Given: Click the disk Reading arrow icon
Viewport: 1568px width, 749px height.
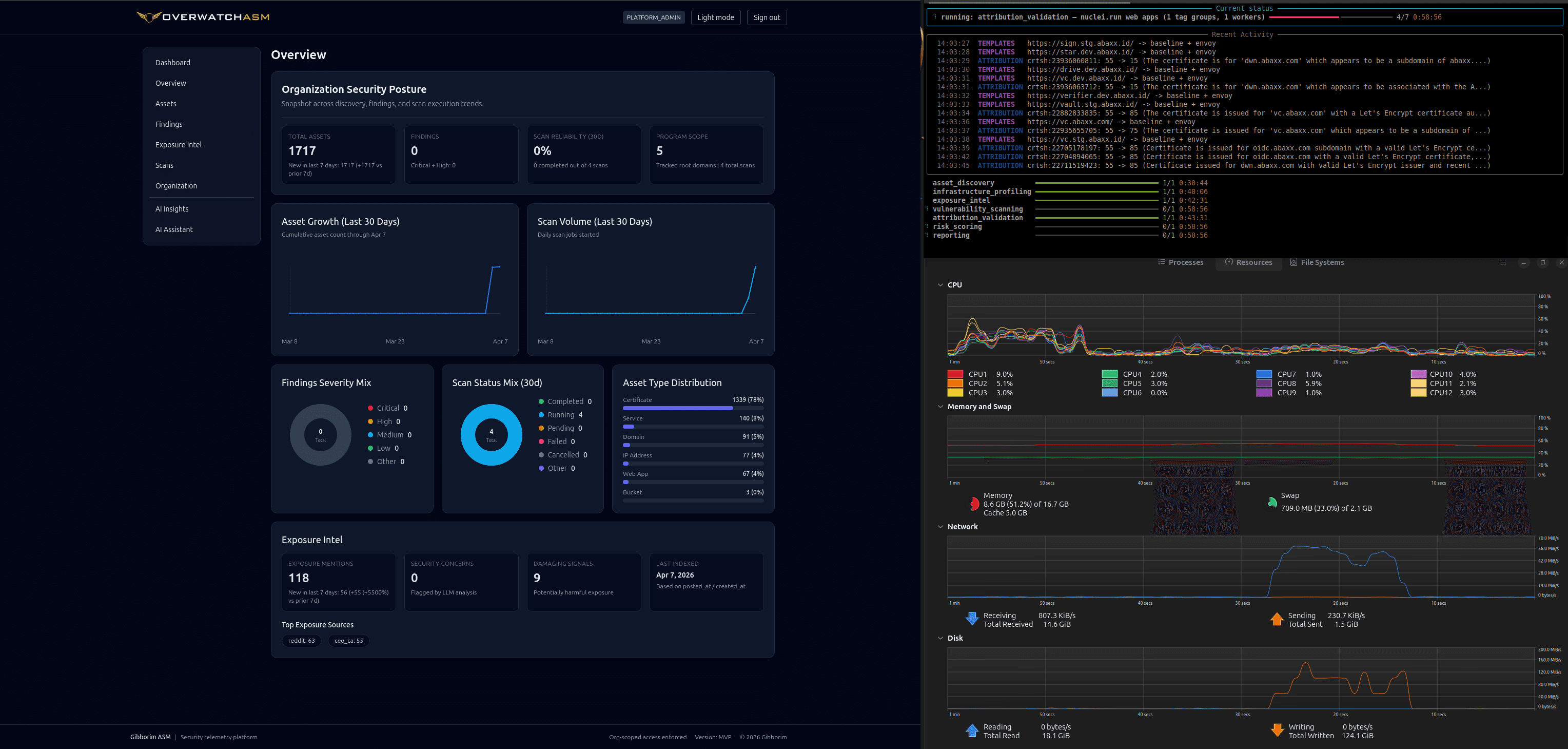Looking at the screenshot, I should (x=972, y=731).
